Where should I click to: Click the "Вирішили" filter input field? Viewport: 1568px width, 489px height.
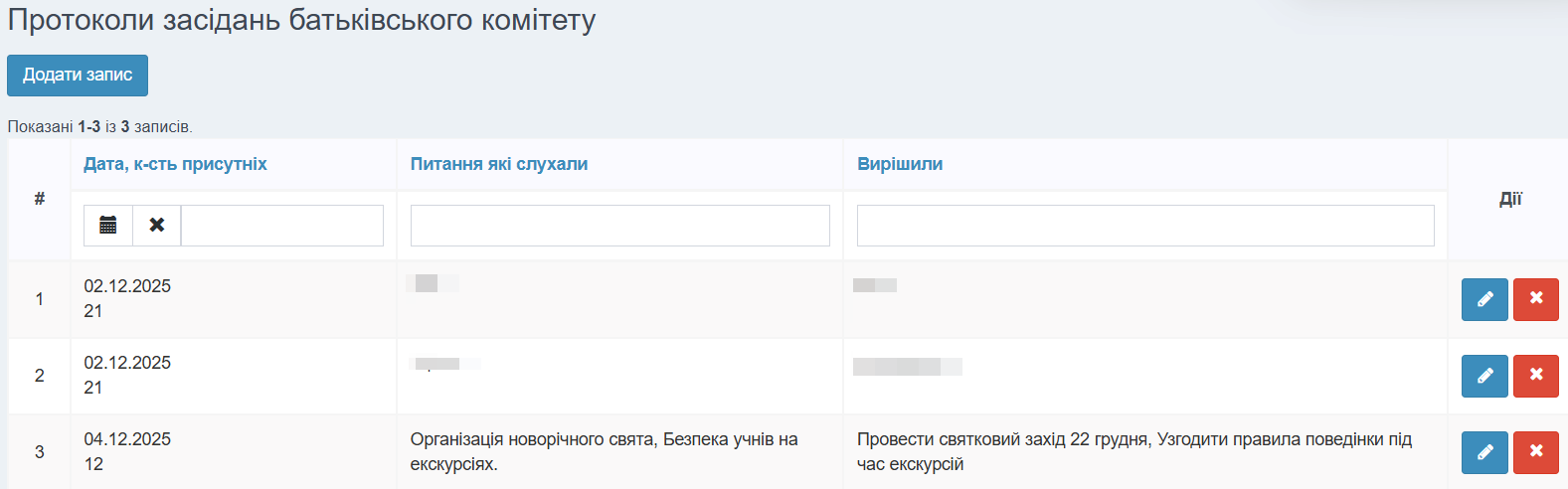pos(1144,226)
